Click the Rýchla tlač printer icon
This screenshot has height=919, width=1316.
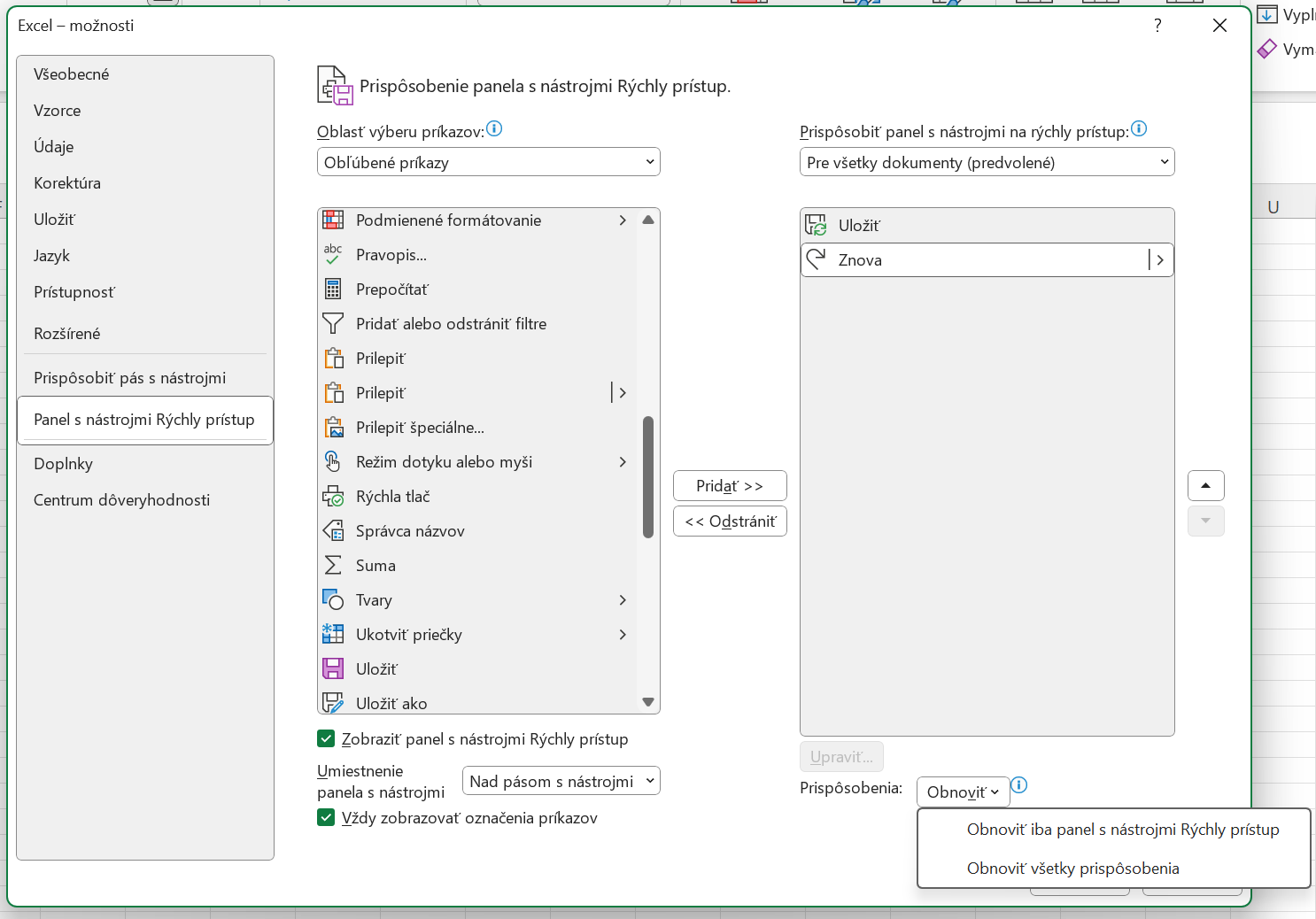pyautogui.click(x=333, y=496)
